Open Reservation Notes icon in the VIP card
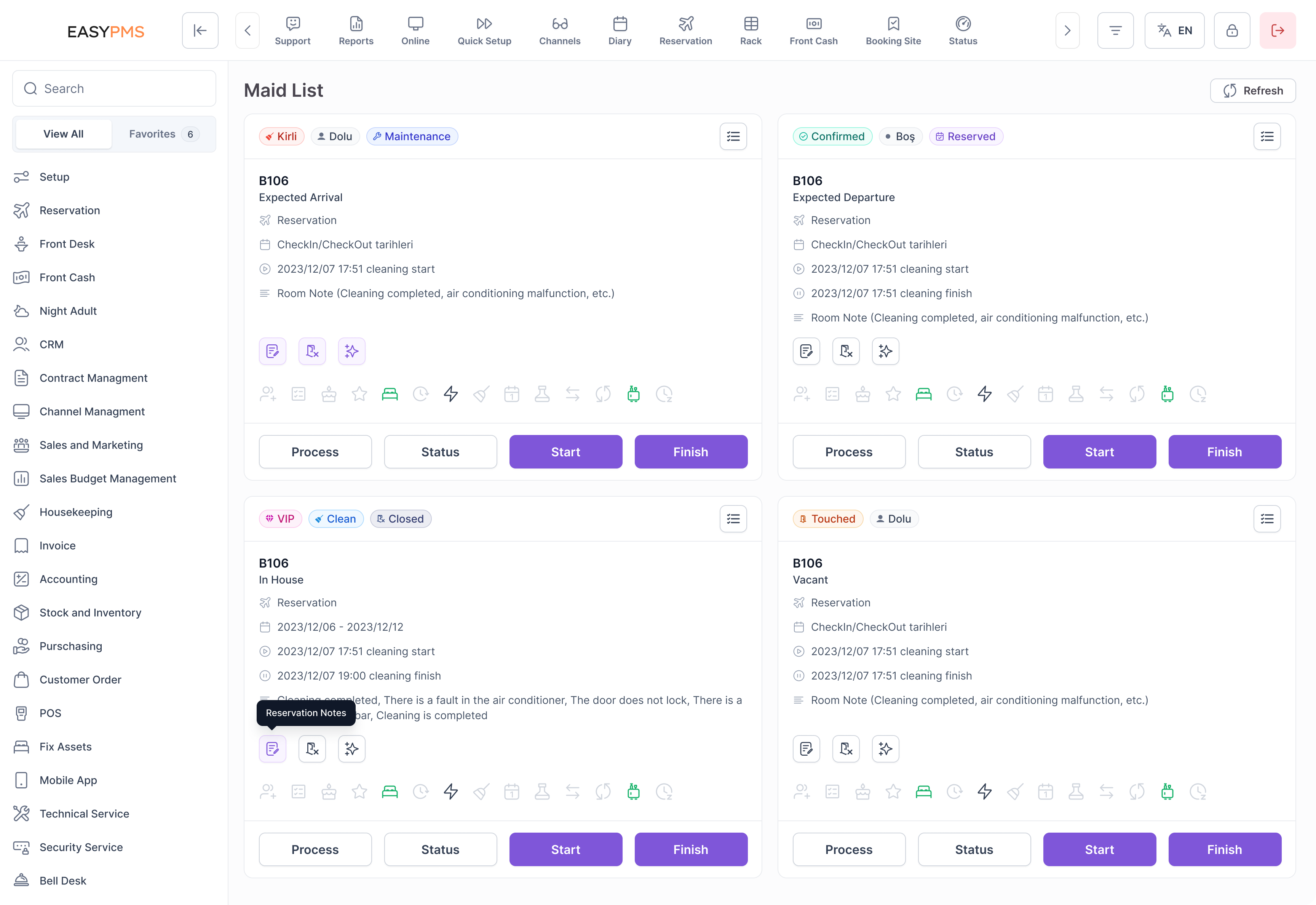Screen dimensions: 1316x905 pyautogui.click(x=273, y=748)
